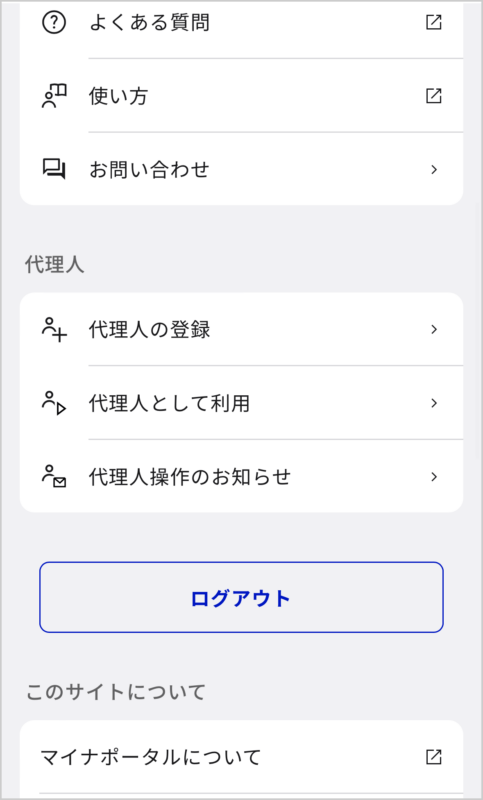Click the add-person icon for 代理人の登録

[x=54, y=329]
